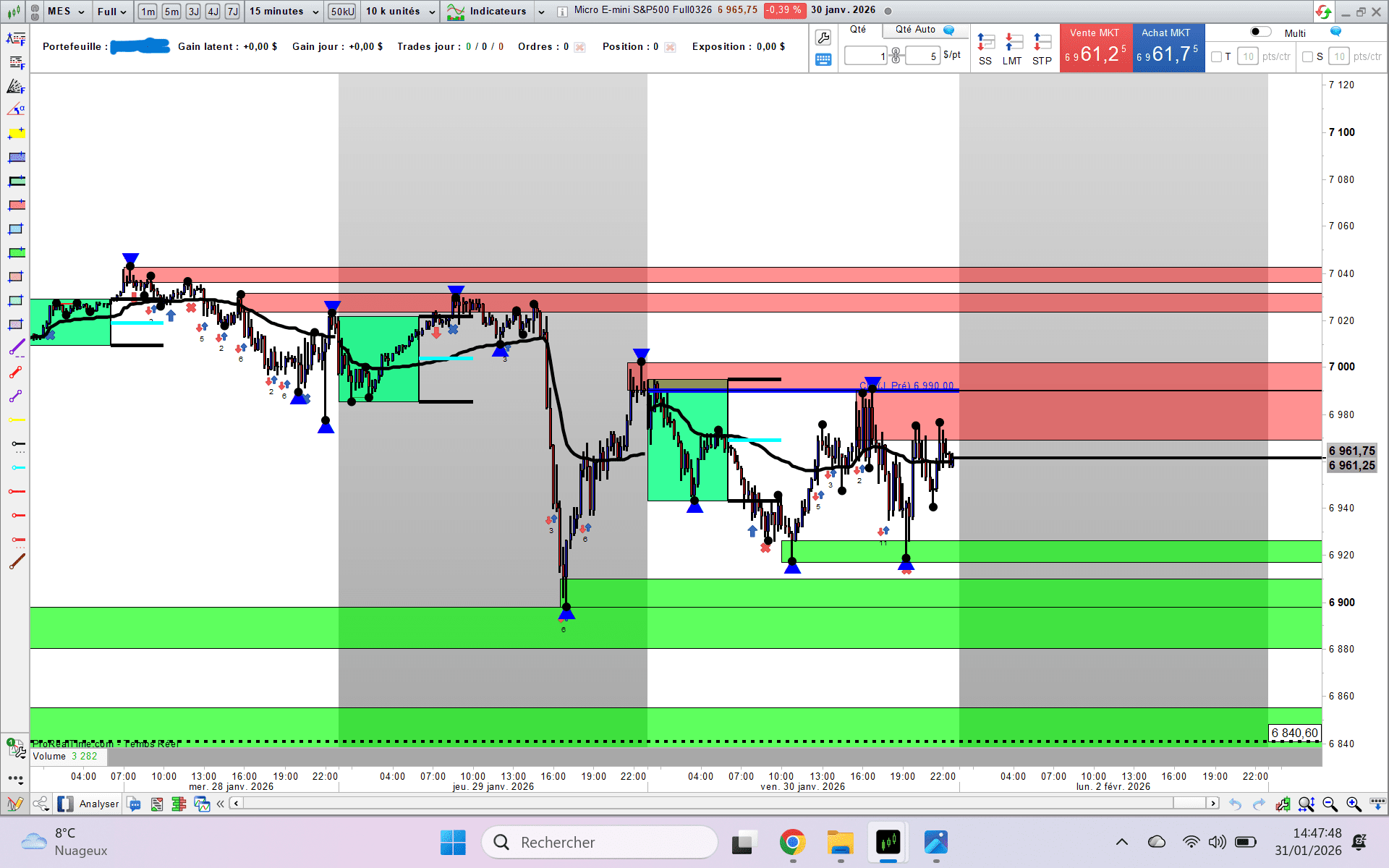
Task: Click the Vente MKT sell button
Action: click(x=1095, y=48)
